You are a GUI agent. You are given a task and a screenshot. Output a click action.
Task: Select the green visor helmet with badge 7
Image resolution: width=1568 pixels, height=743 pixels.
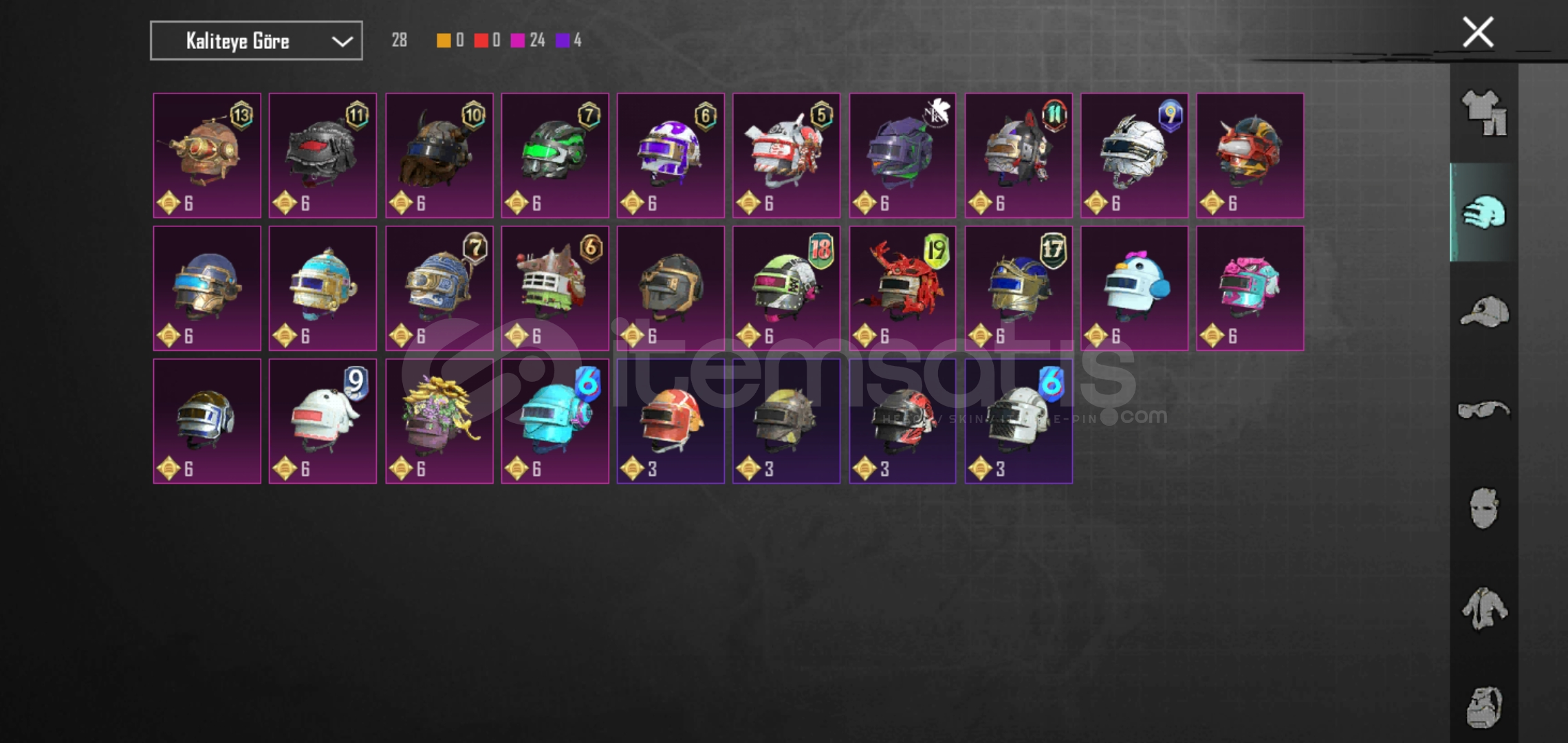point(554,155)
